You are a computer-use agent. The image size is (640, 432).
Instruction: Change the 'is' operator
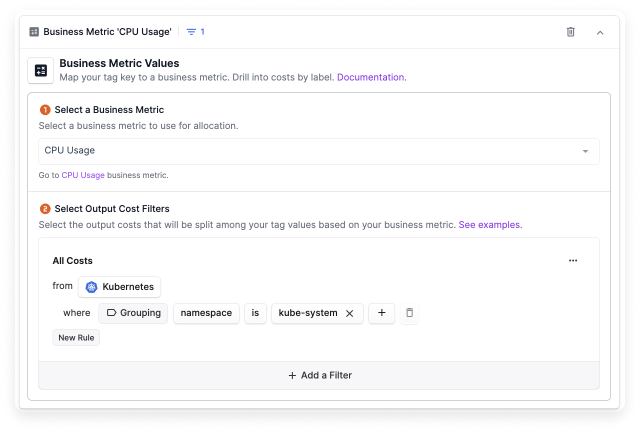click(255, 313)
